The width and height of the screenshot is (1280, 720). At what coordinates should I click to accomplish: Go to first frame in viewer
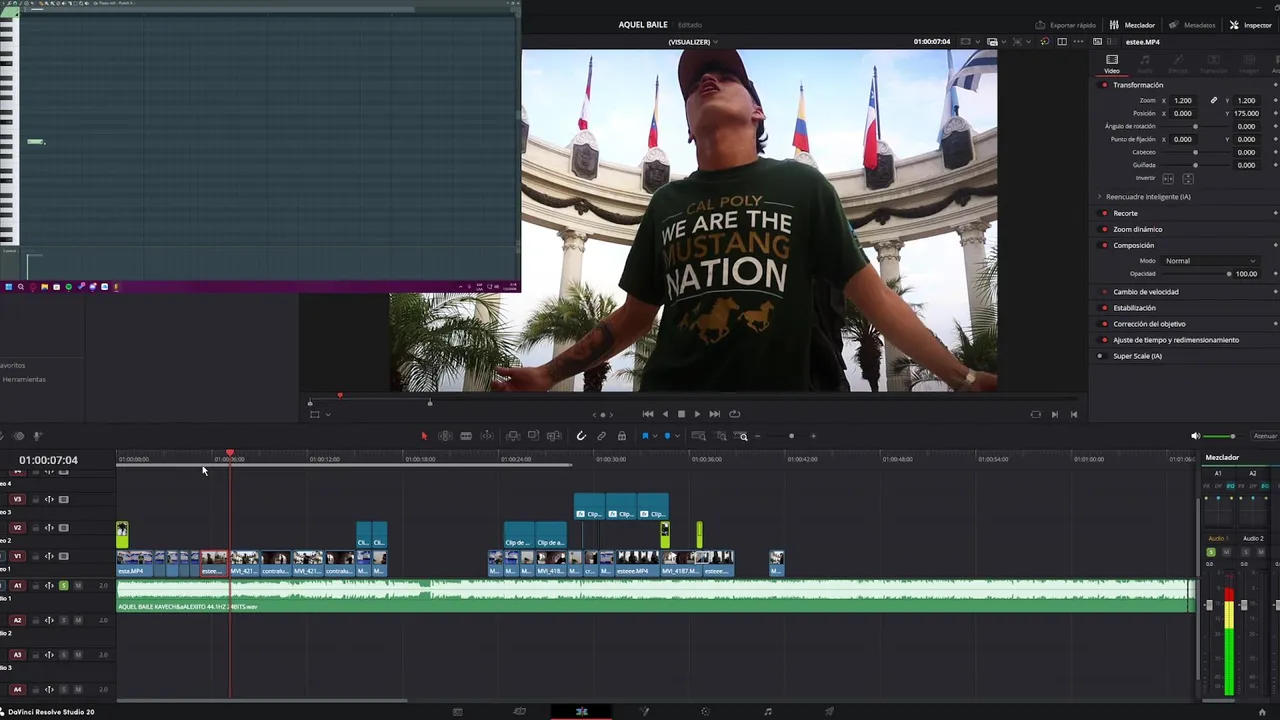[x=648, y=414]
